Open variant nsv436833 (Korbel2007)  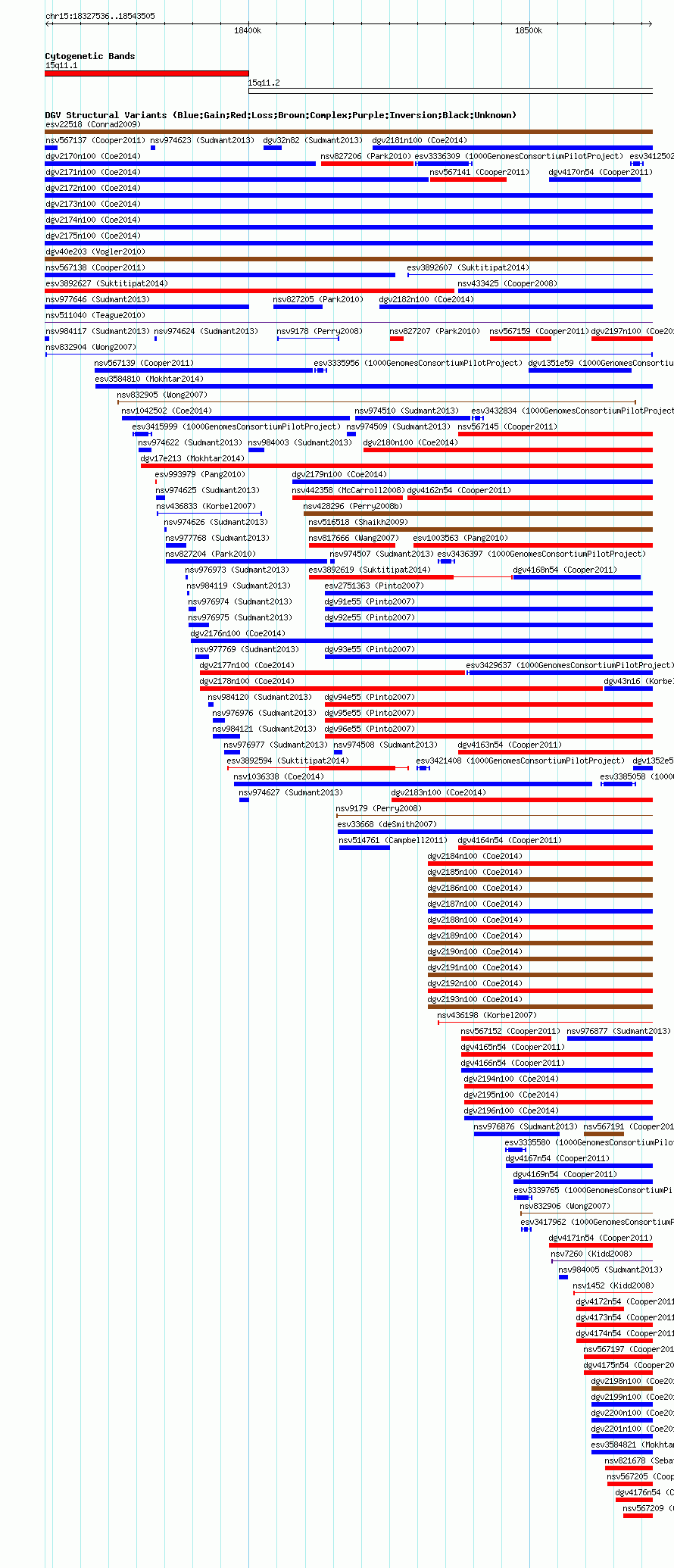click(x=207, y=506)
